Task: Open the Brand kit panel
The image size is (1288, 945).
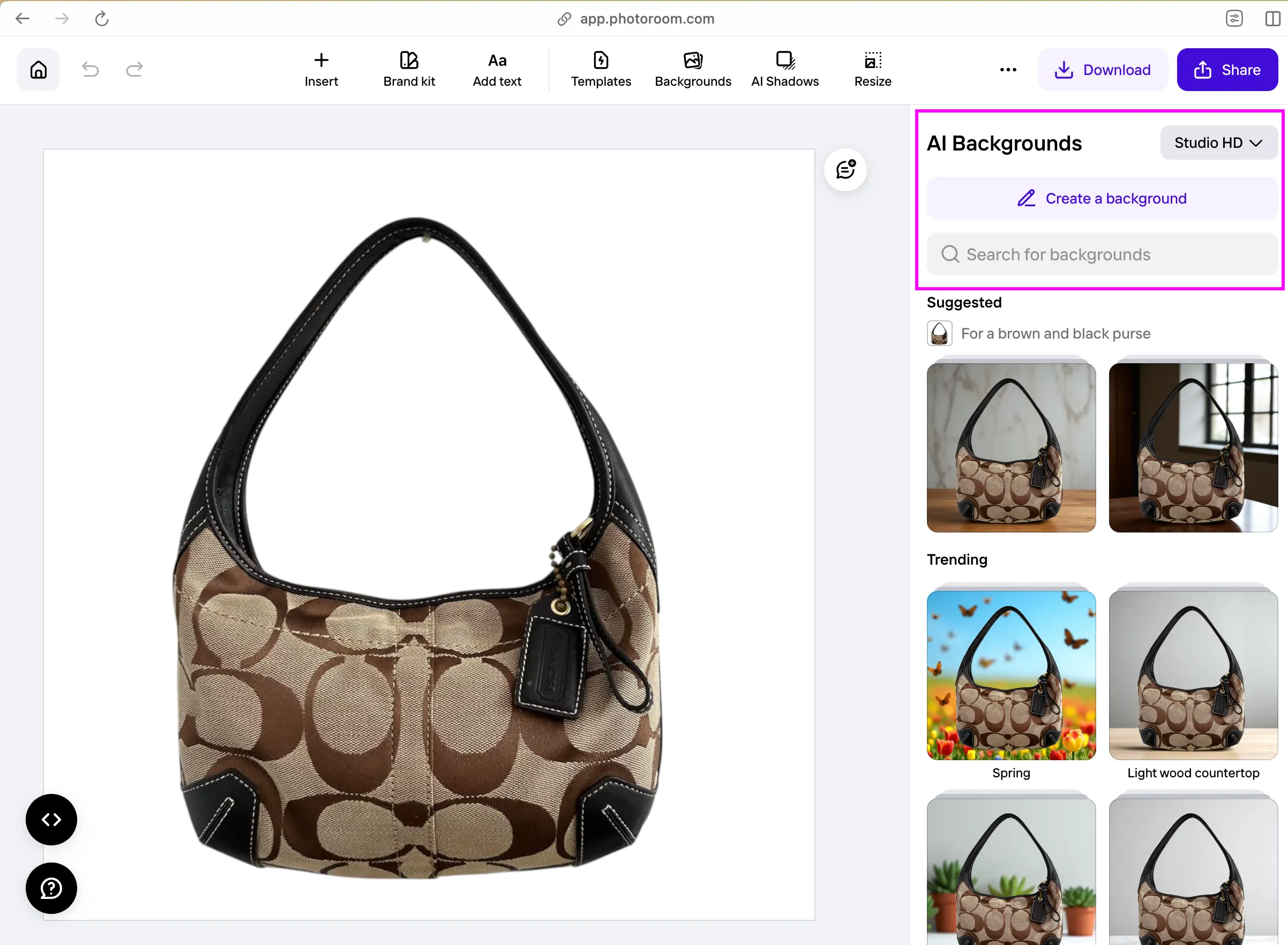Action: pos(409,70)
